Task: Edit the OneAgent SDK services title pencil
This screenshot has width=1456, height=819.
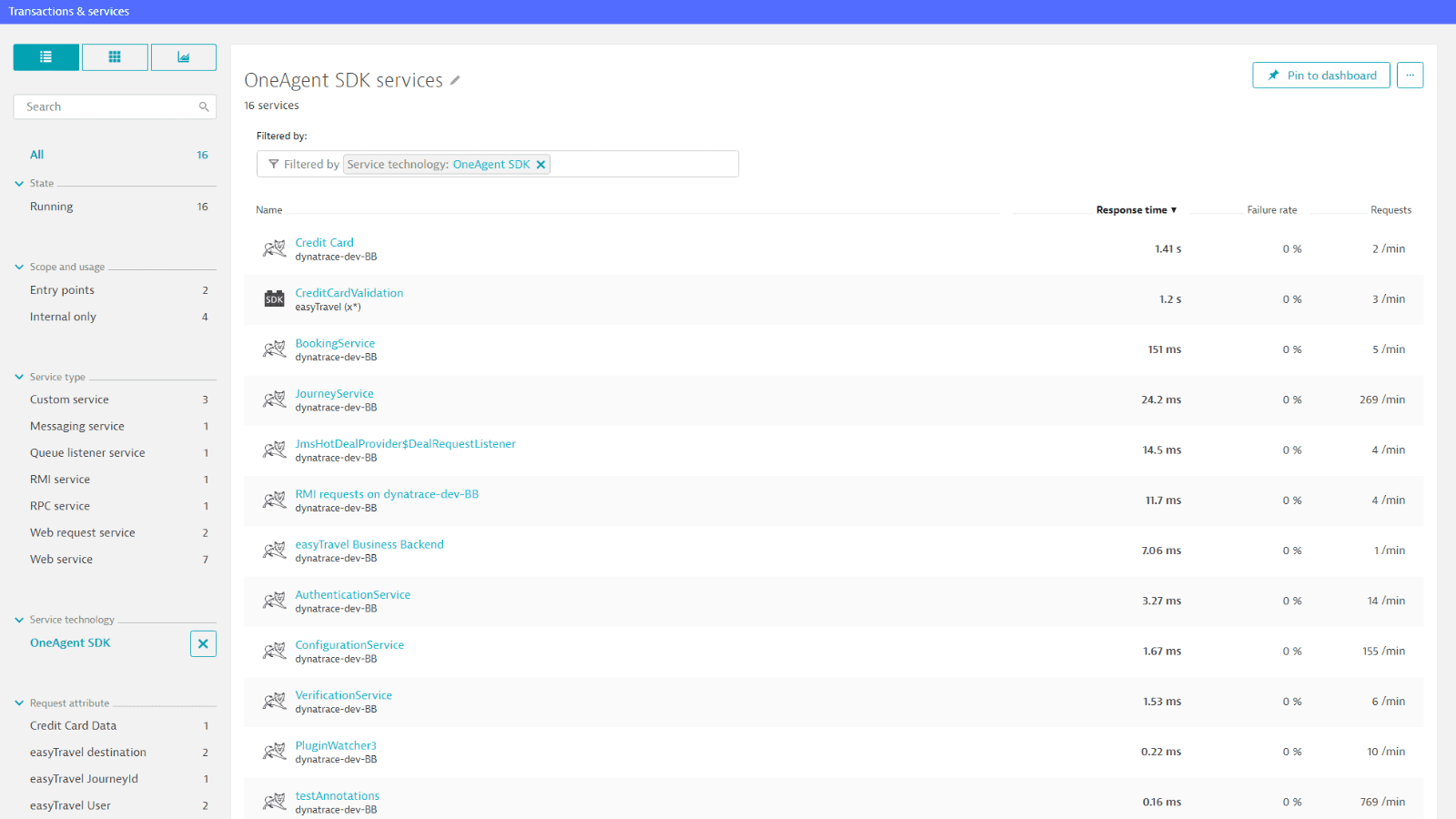Action: pyautogui.click(x=455, y=80)
